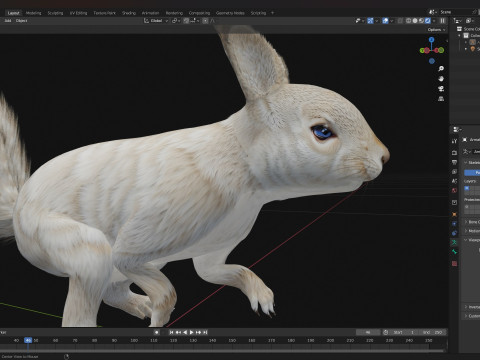The image size is (480, 360).
Task: Open the UV Editing workspace tab
Action: 78,13
